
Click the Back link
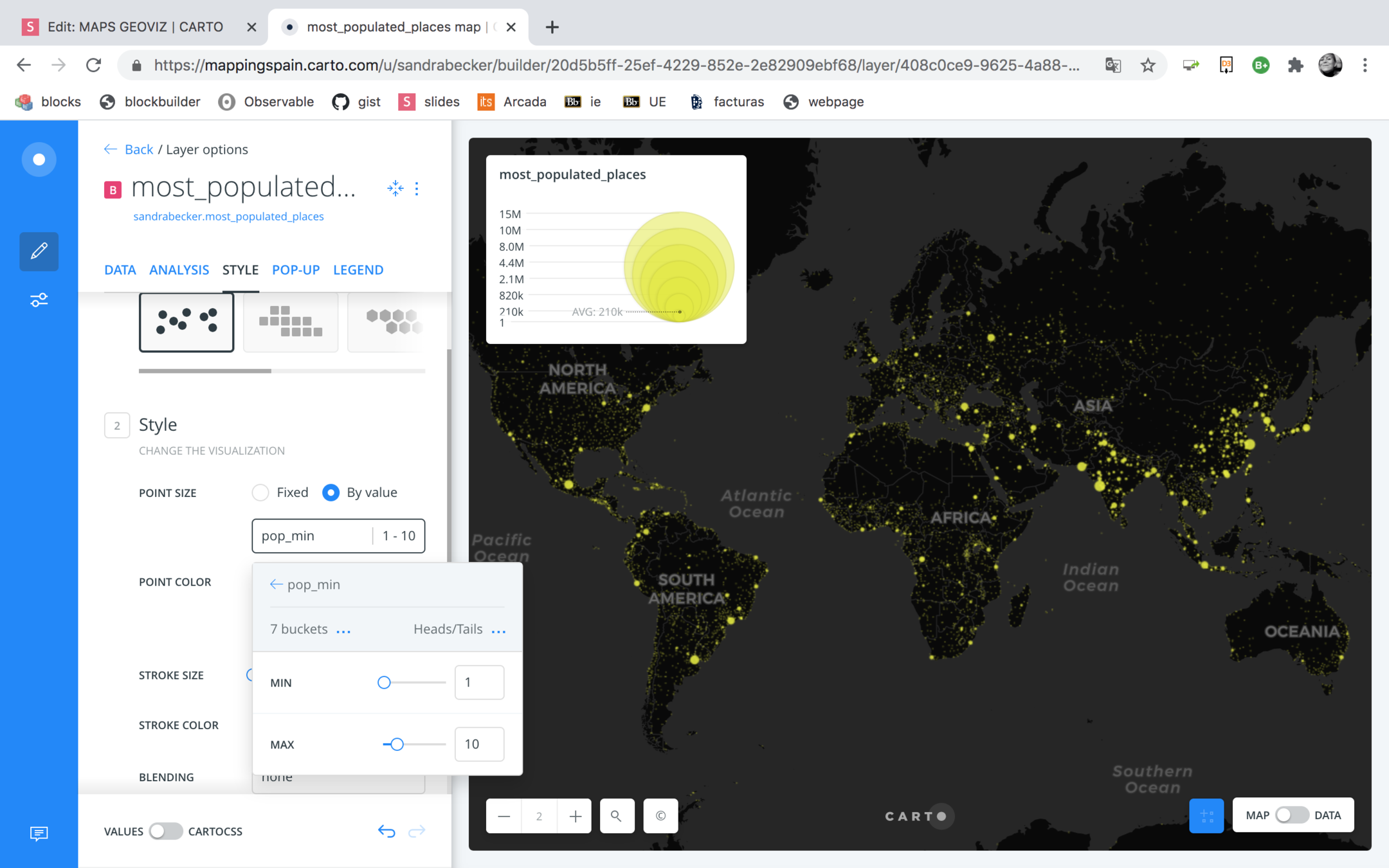click(x=138, y=149)
